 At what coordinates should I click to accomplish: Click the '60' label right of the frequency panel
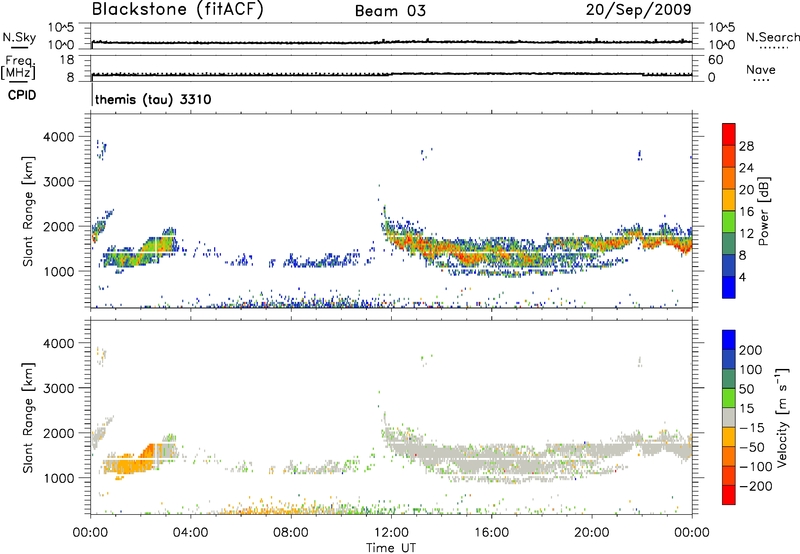pyautogui.click(x=715, y=60)
